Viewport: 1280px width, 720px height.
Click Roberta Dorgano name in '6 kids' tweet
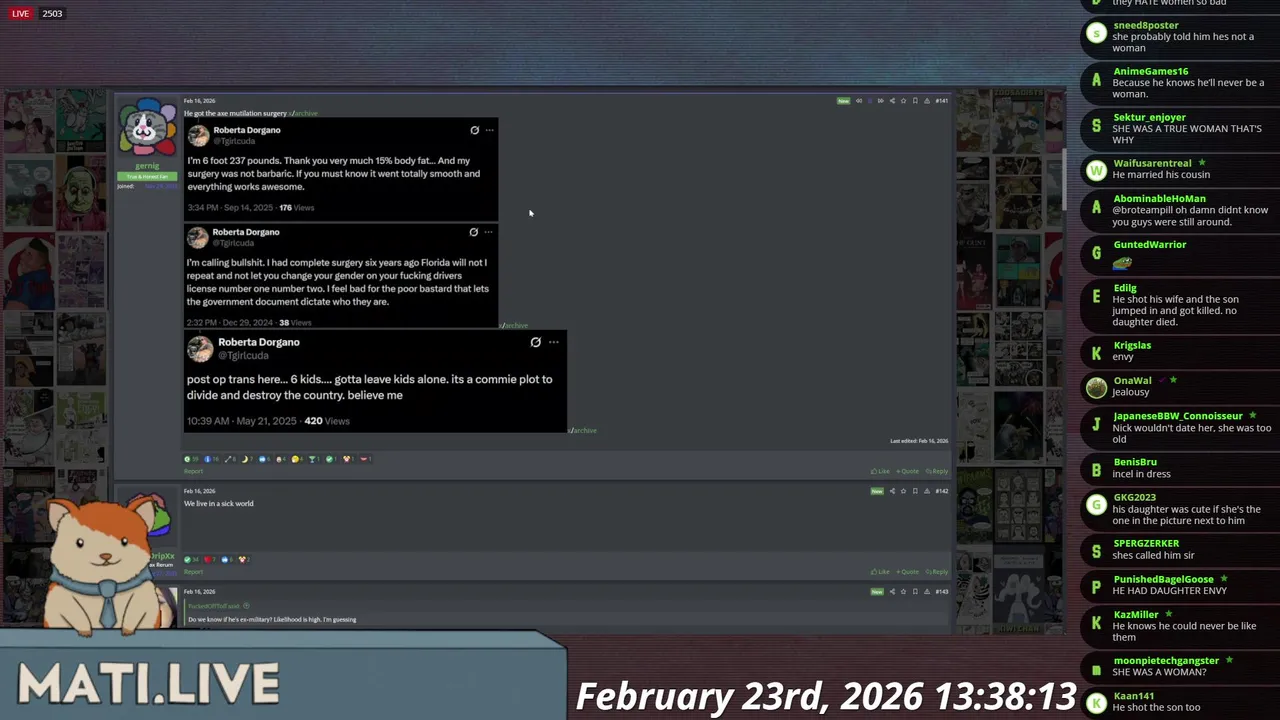259,342
